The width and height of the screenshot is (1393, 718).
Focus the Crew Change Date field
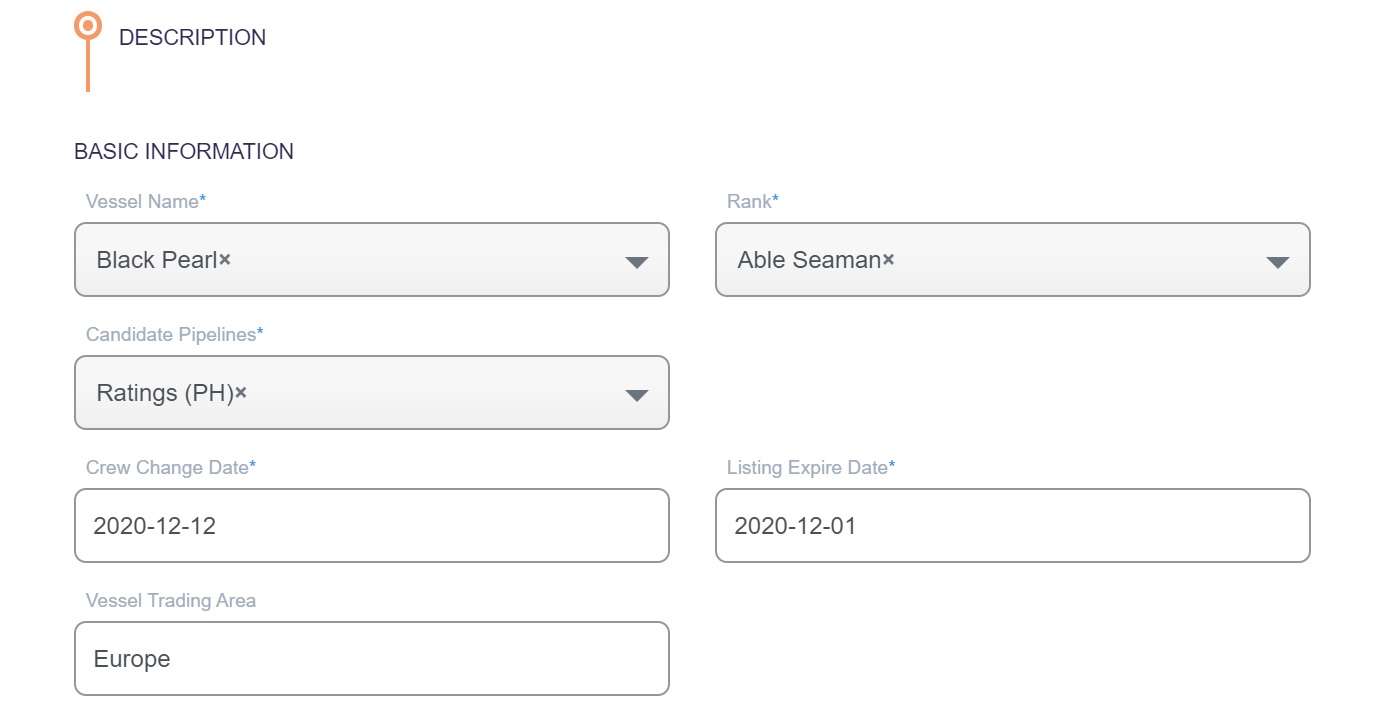click(x=371, y=526)
